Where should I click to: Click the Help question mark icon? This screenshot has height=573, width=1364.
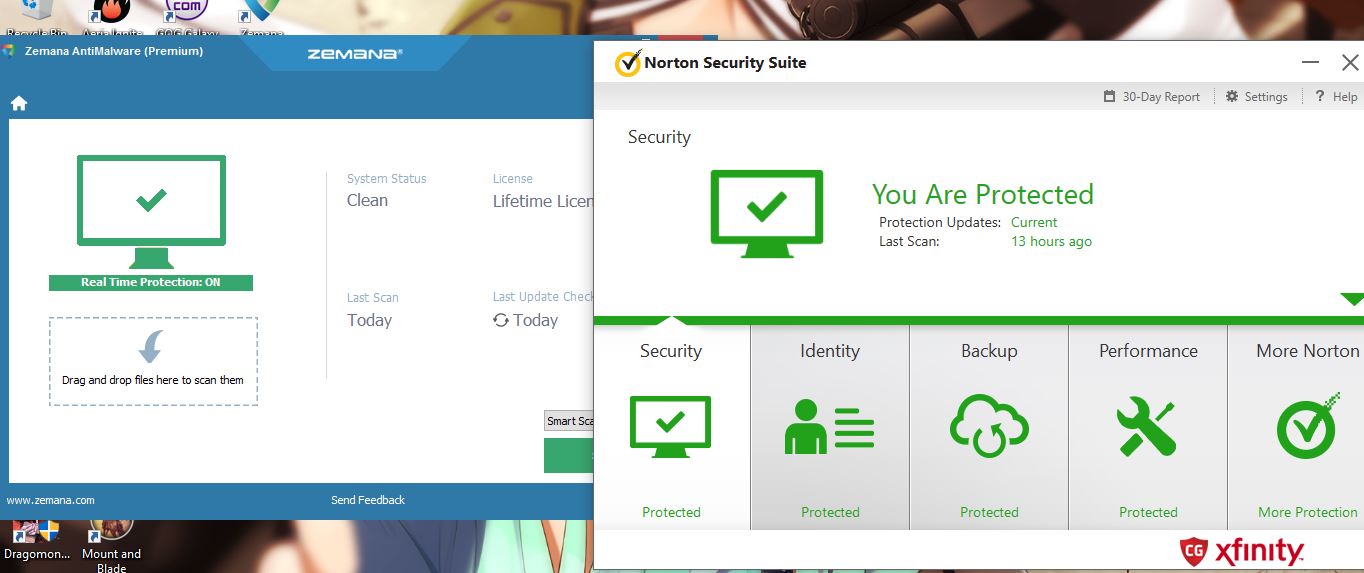[1320, 96]
